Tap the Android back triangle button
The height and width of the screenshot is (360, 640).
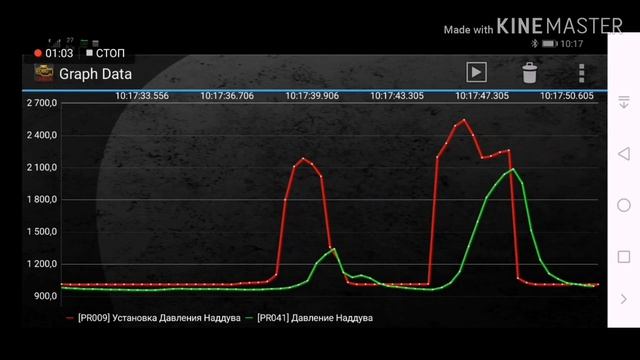[x=623, y=154]
